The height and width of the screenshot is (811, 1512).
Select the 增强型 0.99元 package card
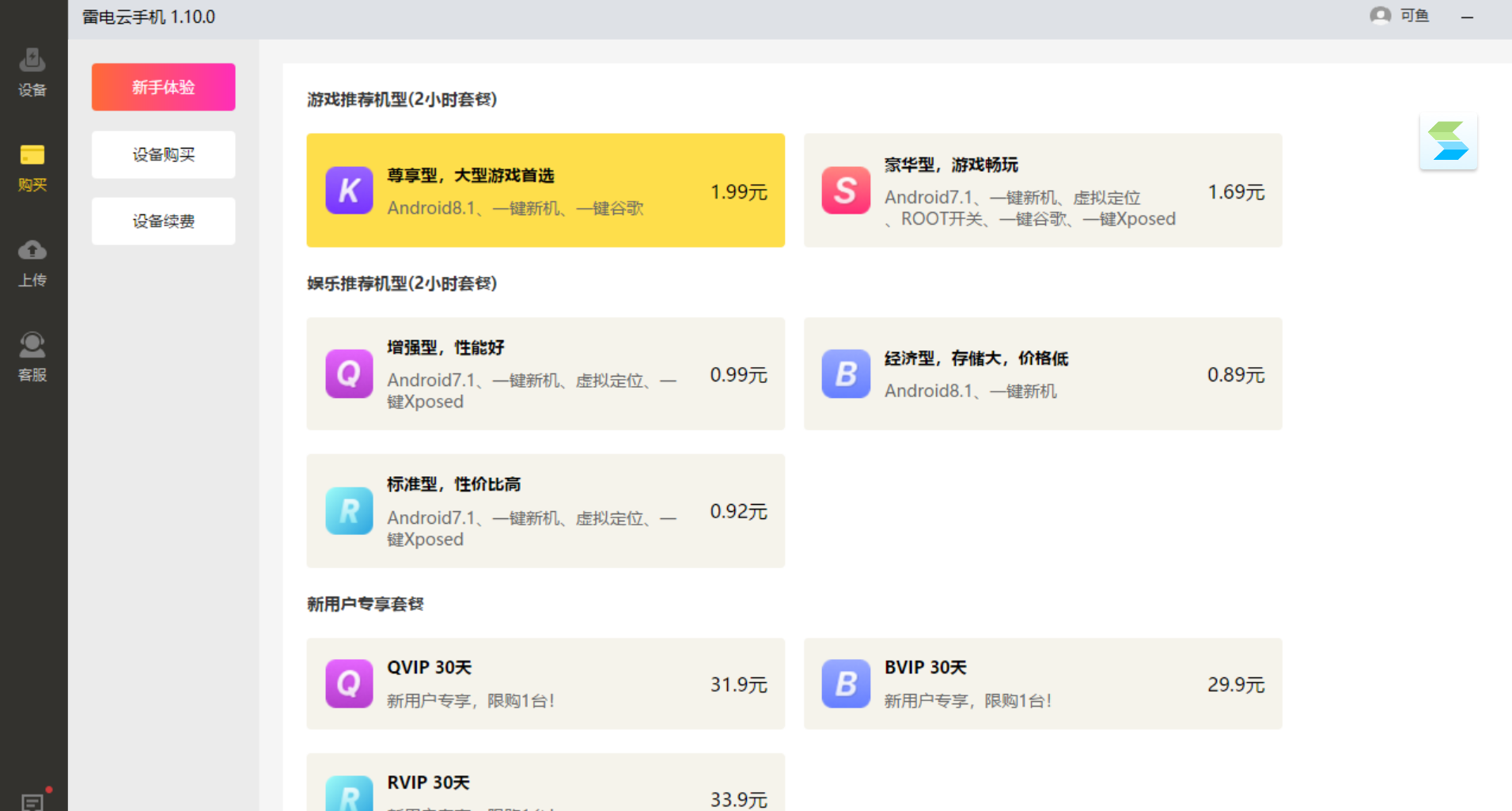tap(545, 373)
